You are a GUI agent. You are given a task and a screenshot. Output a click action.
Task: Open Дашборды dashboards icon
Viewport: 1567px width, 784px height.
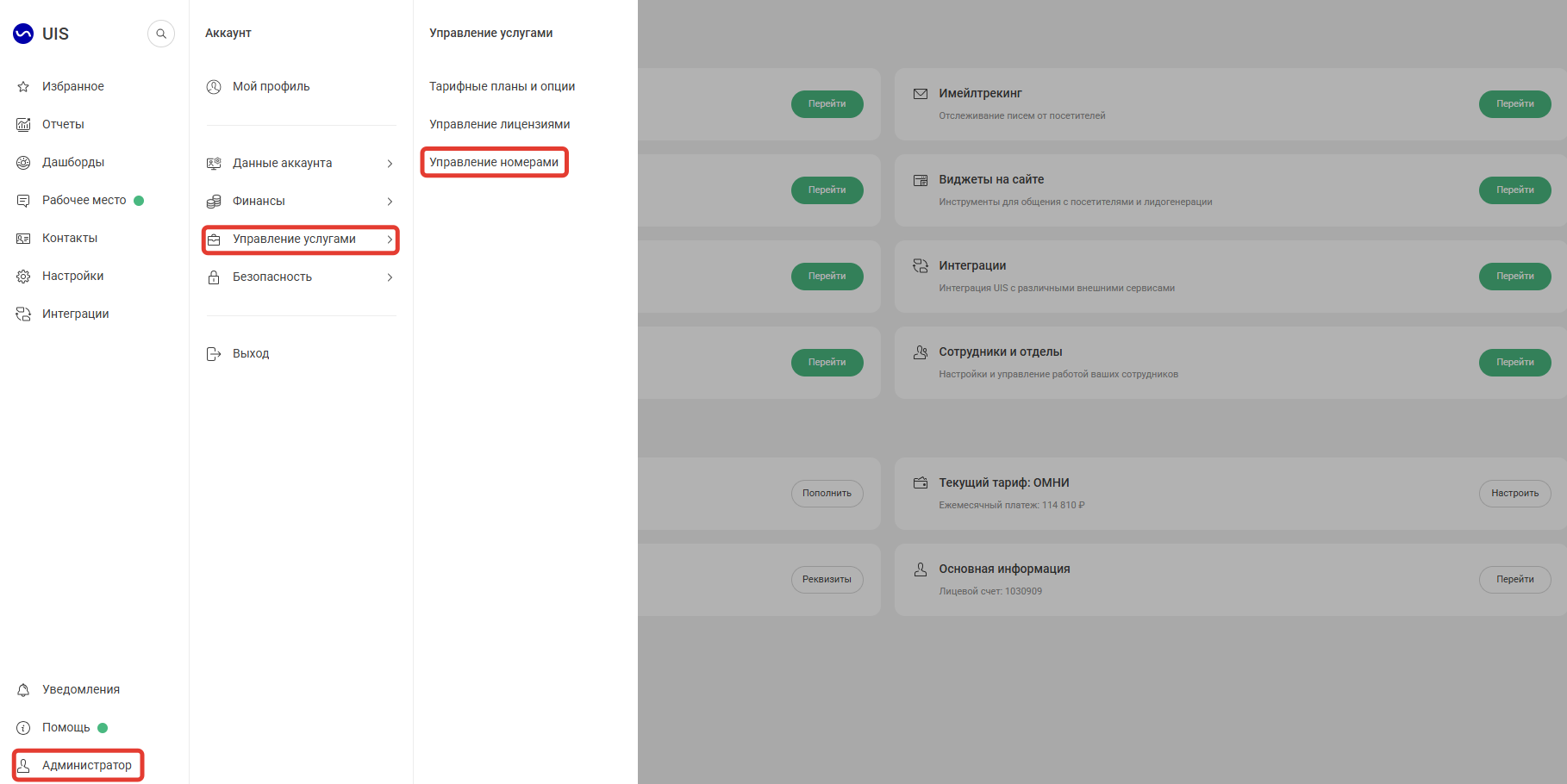(x=23, y=162)
